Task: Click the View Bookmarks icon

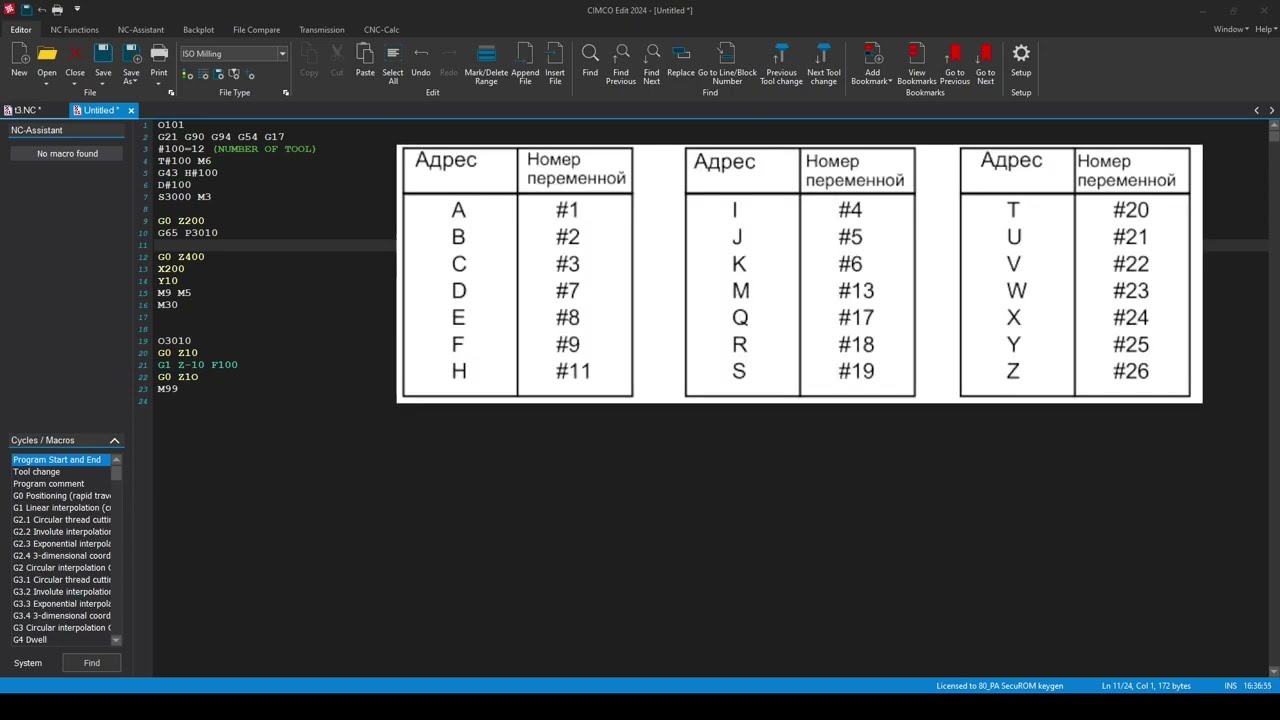Action: click(916, 54)
